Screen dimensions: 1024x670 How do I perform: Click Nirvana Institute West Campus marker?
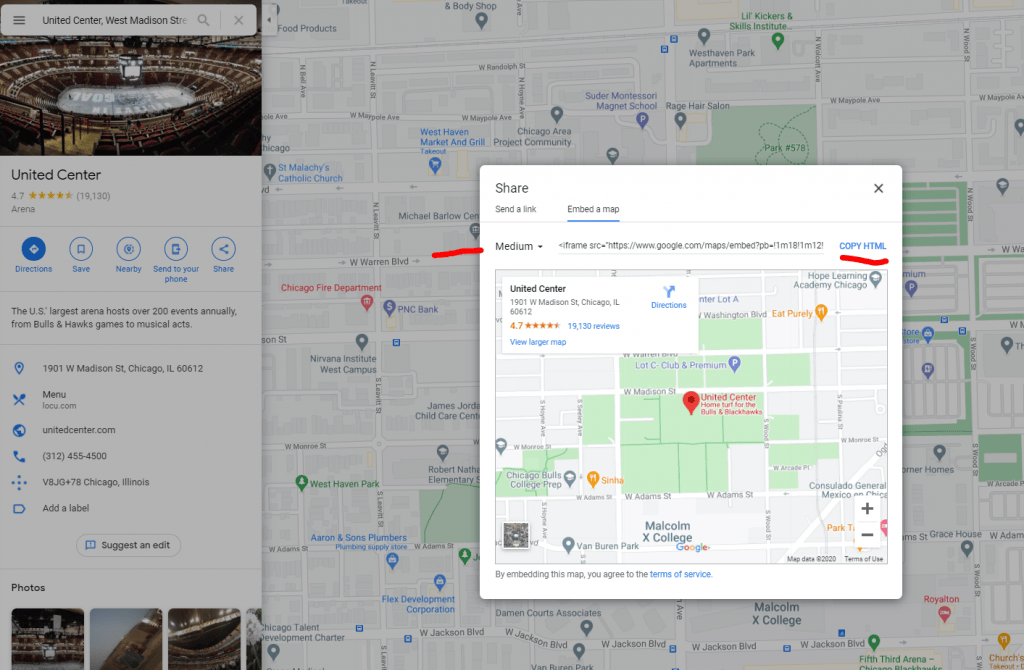361,341
